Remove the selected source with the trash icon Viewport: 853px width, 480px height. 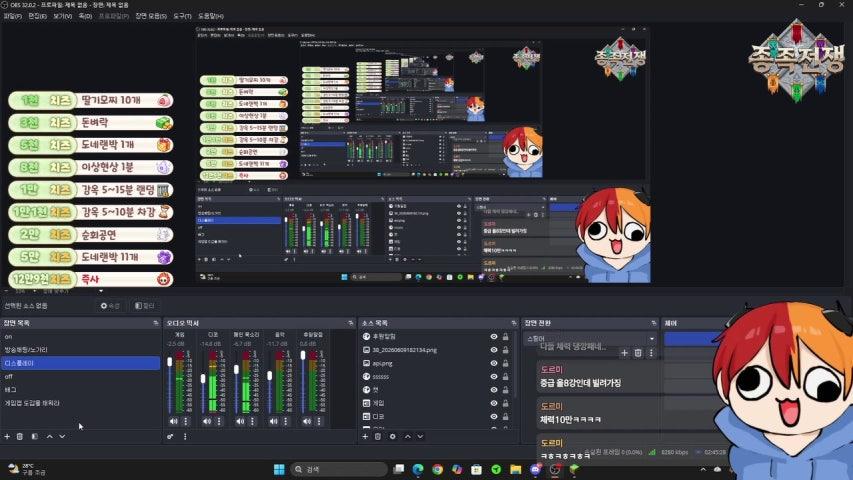click(x=378, y=436)
